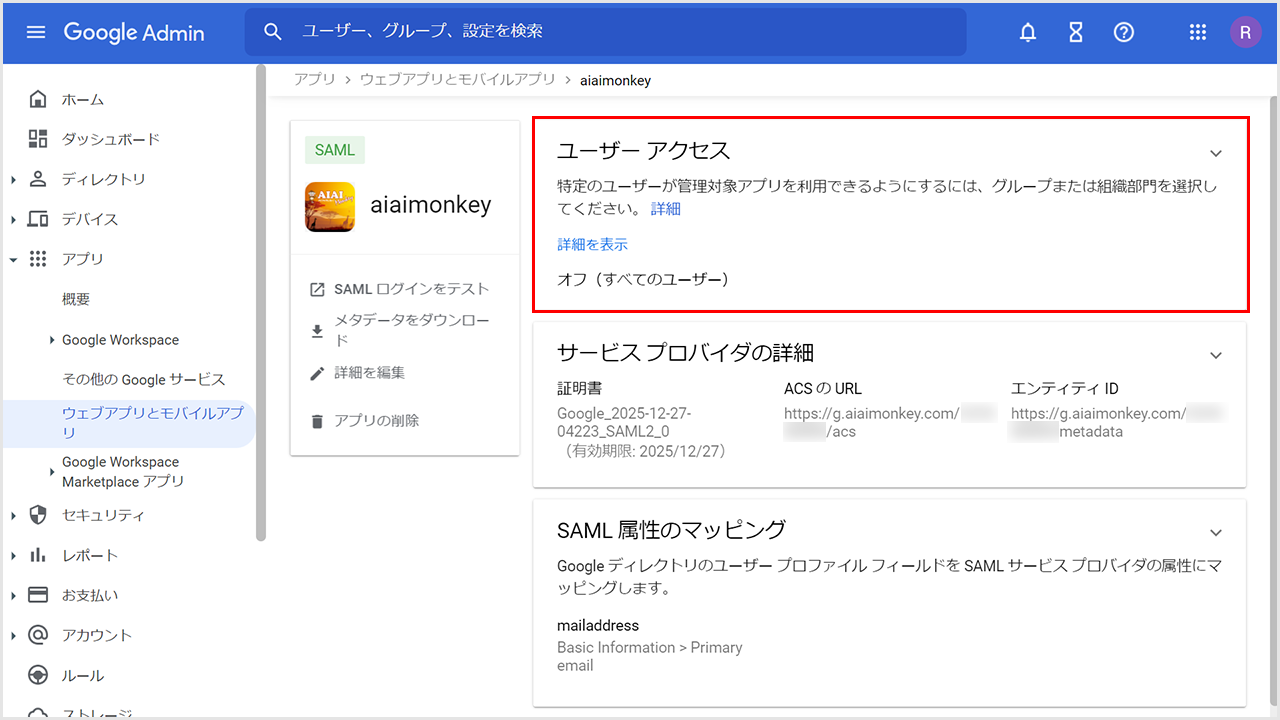Viewport: 1280px width, 720px height.
Task: Expand the サービス プロバイダの詳細 section chevron
Action: coord(1216,355)
